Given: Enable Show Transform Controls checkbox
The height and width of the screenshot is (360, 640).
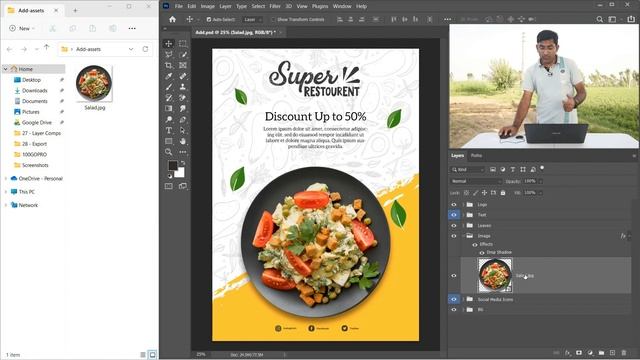Looking at the screenshot, I should click(x=273, y=19).
